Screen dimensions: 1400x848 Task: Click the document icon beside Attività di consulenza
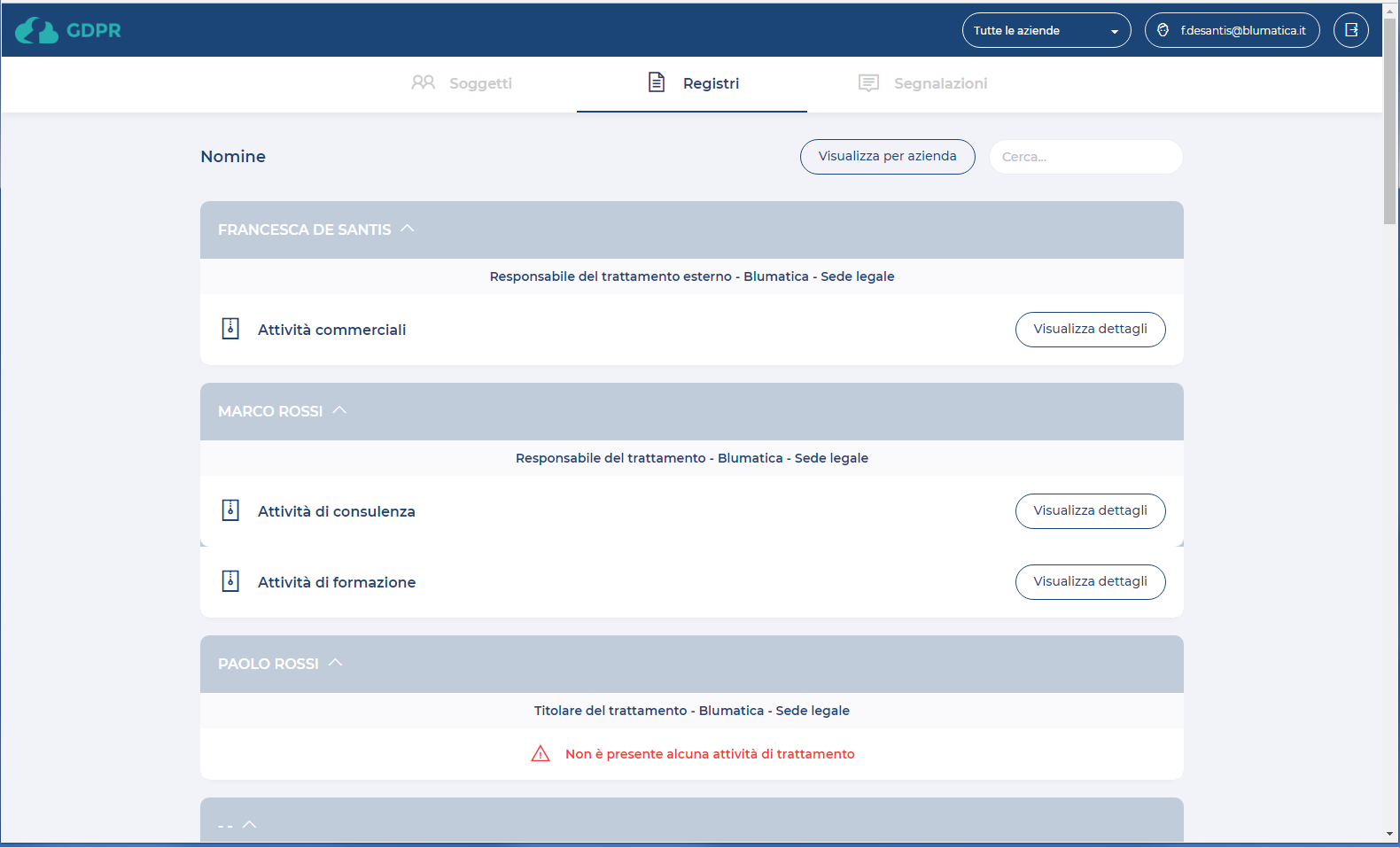pyautogui.click(x=230, y=510)
